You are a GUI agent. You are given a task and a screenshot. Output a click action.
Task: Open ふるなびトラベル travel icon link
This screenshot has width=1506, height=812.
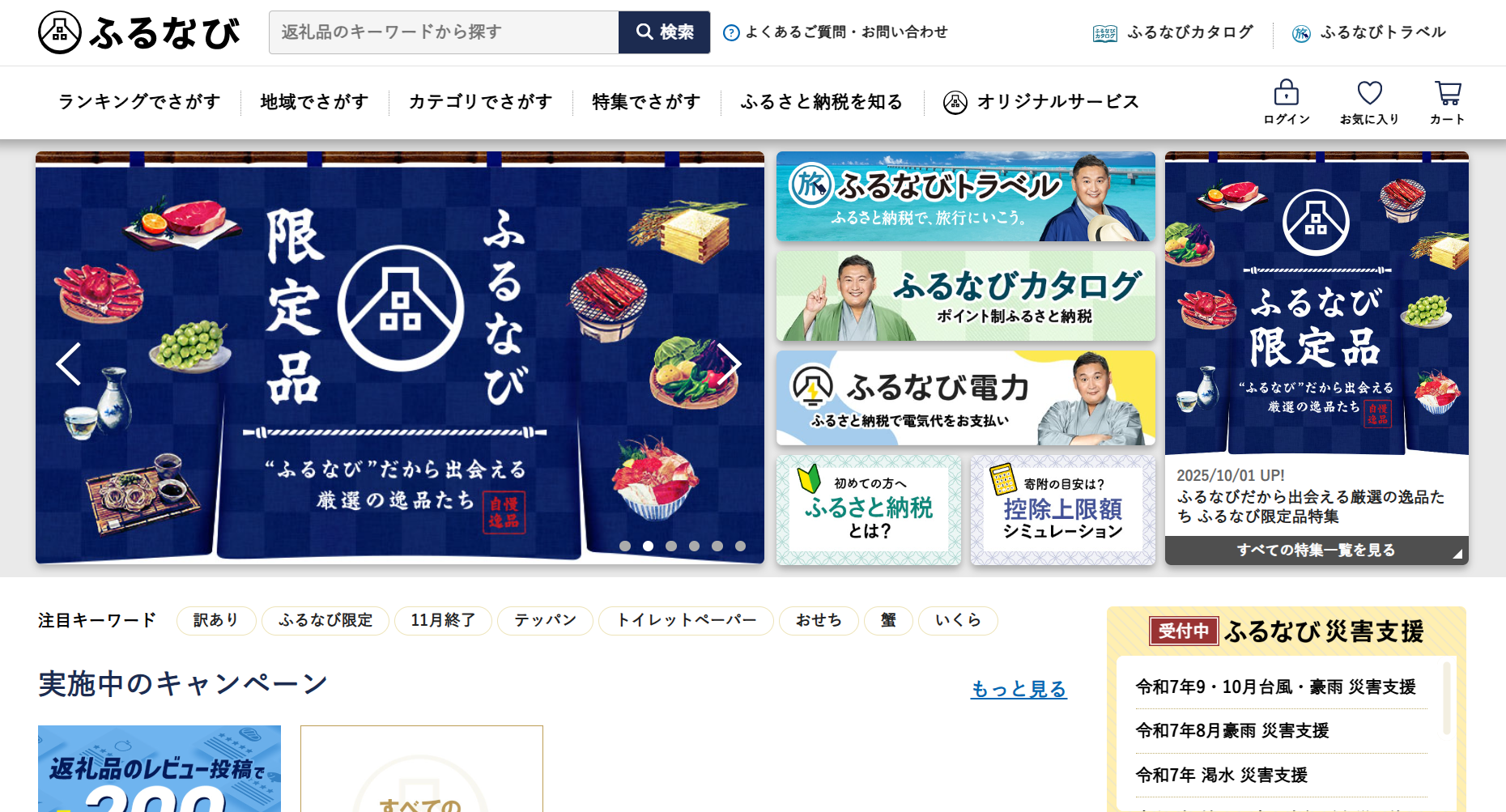[1301, 33]
